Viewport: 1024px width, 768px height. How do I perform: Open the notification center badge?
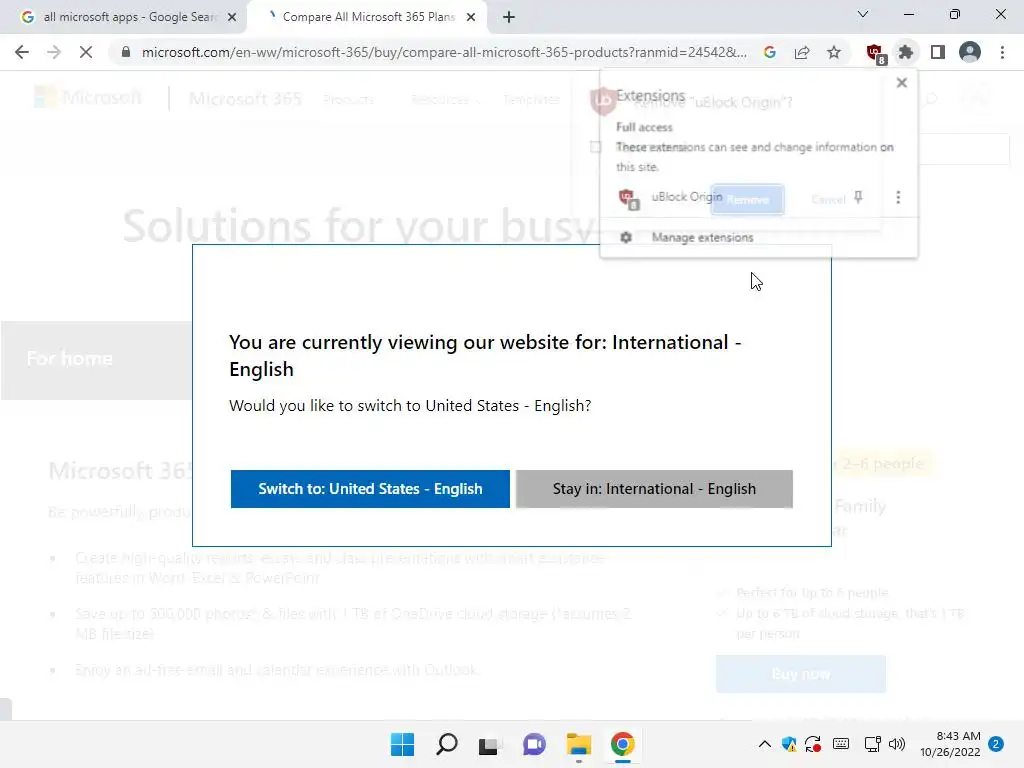(996, 744)
